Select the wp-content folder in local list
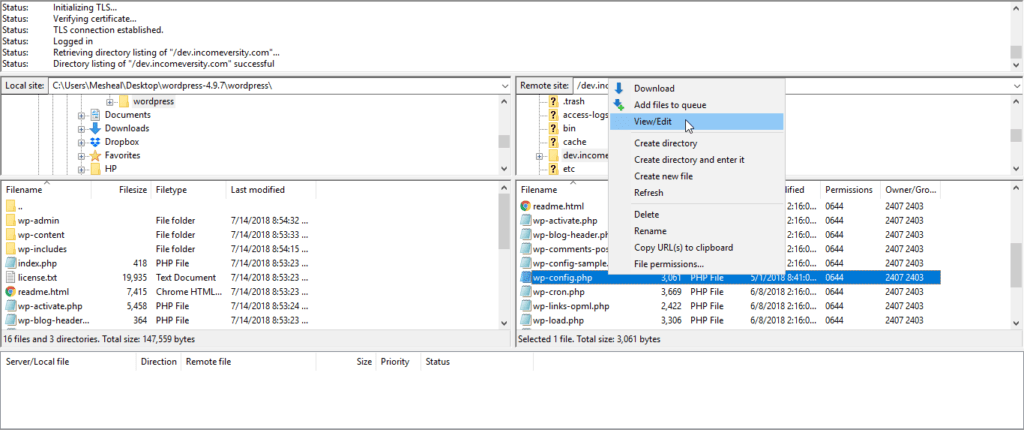The image size is (1024, 430). coord(41,235)
